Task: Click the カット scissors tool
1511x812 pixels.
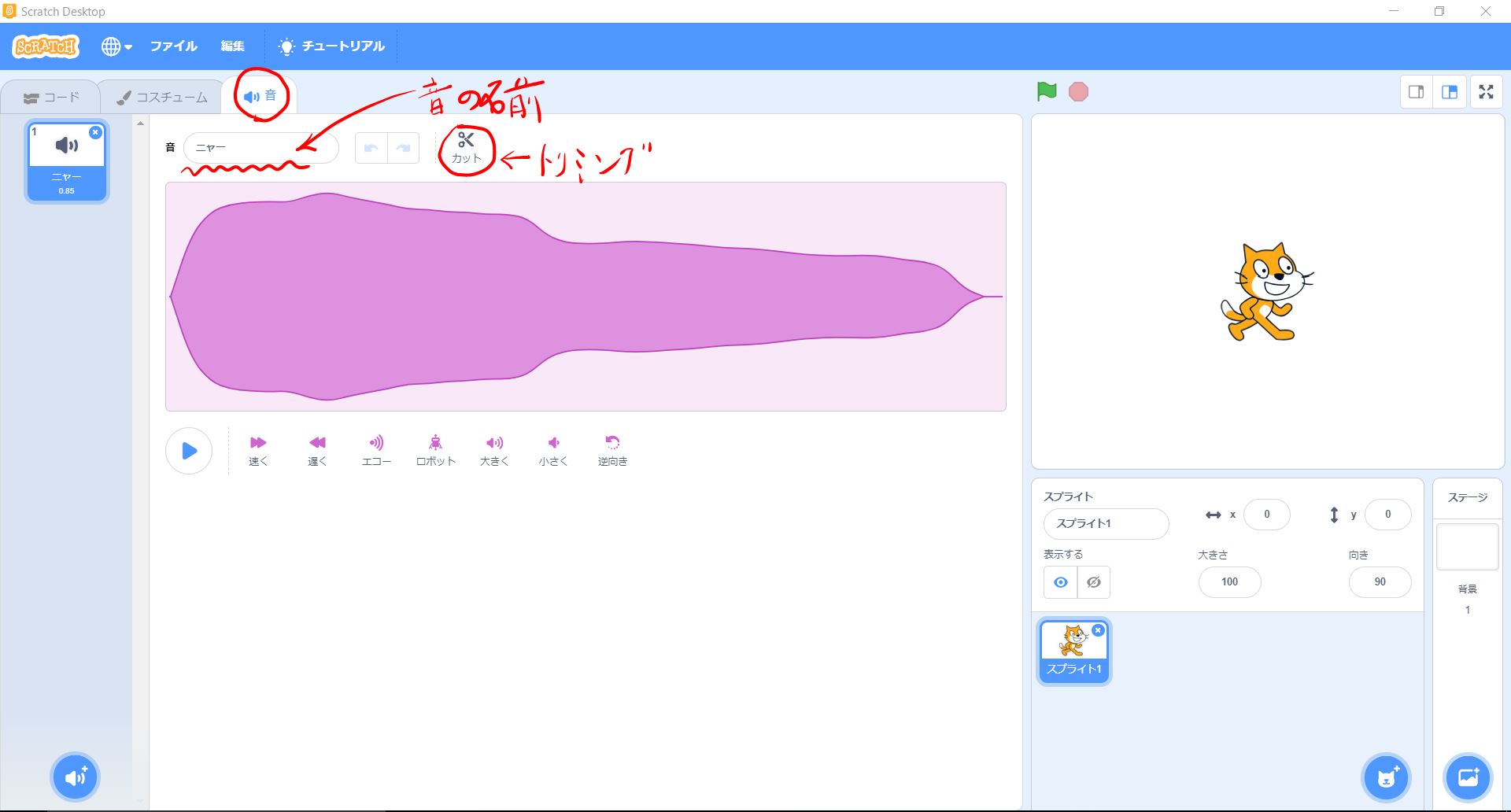Action: [466, 148]
